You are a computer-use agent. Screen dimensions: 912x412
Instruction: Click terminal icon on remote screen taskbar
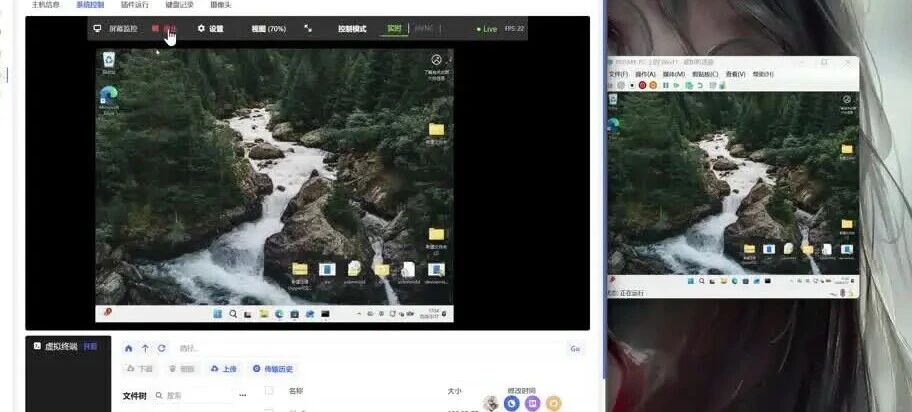coord(325,314)
